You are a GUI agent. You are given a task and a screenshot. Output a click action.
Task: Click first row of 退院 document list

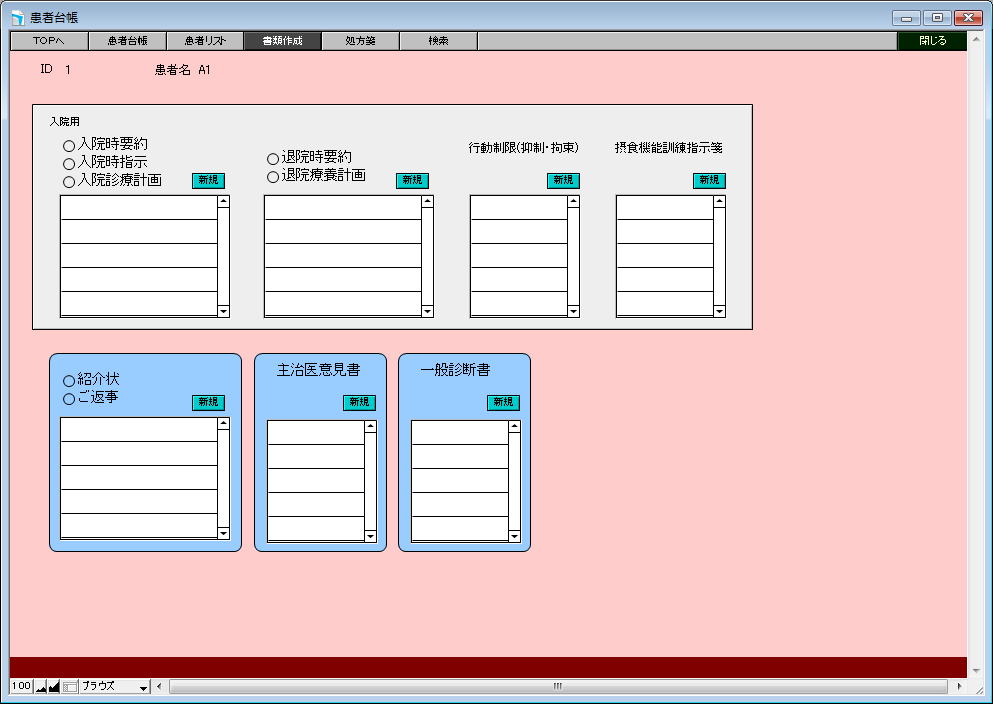343,208
